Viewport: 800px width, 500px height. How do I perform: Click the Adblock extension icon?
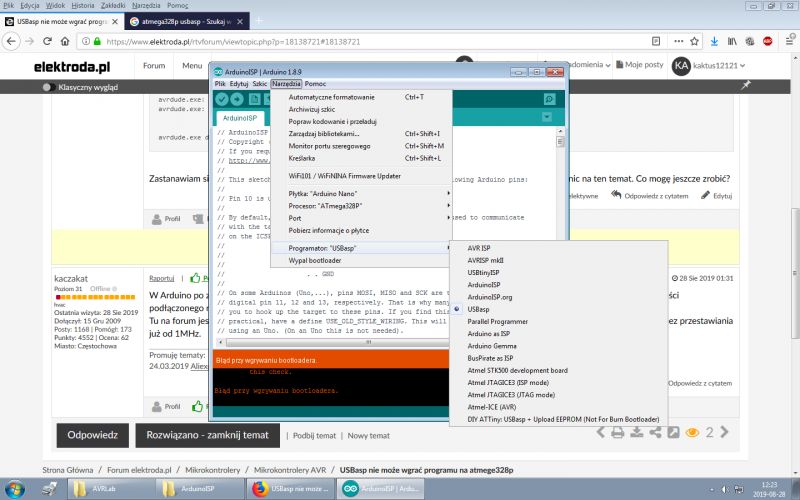coord(768,41)
